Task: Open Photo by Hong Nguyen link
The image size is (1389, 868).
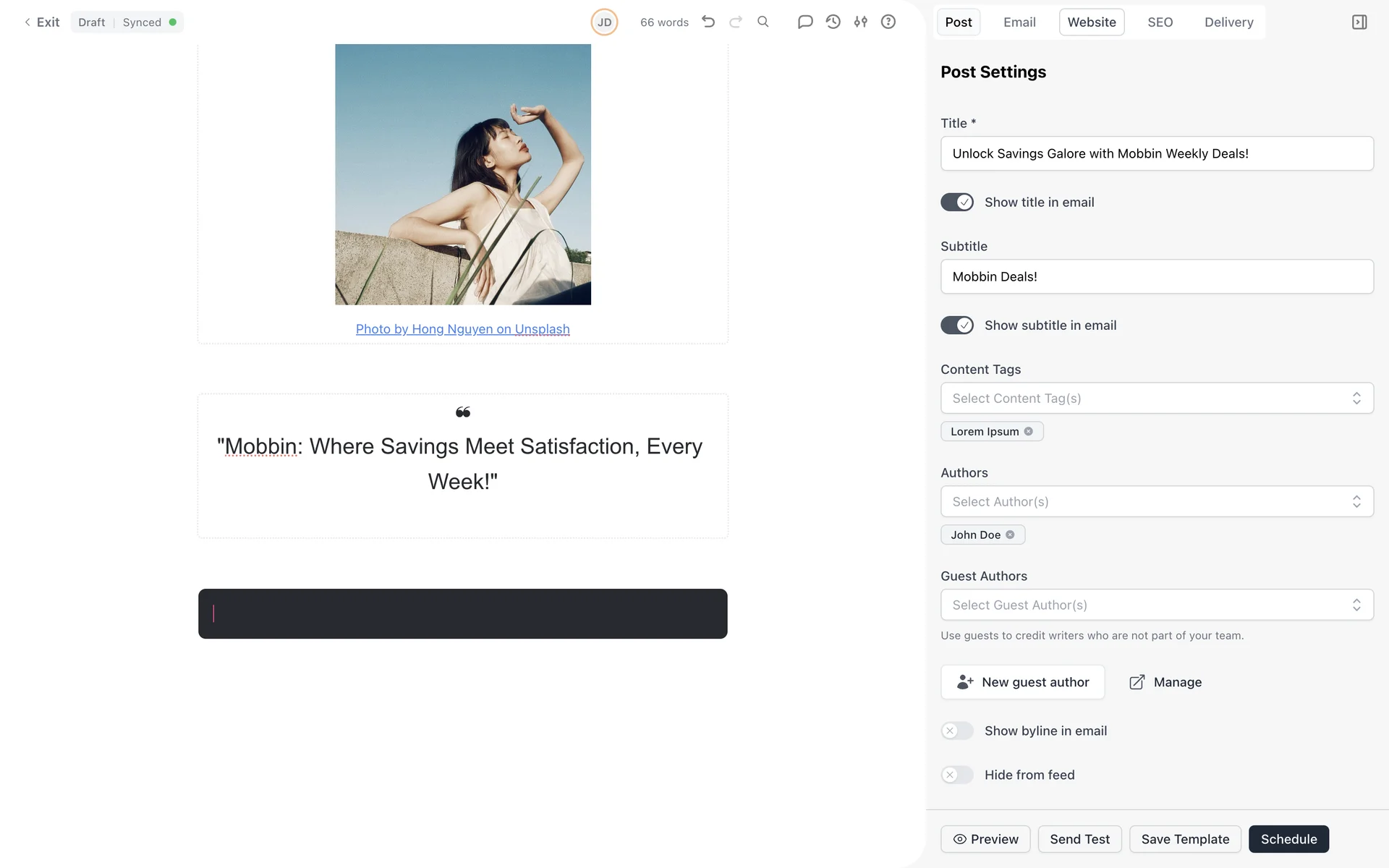Action: 462,329
